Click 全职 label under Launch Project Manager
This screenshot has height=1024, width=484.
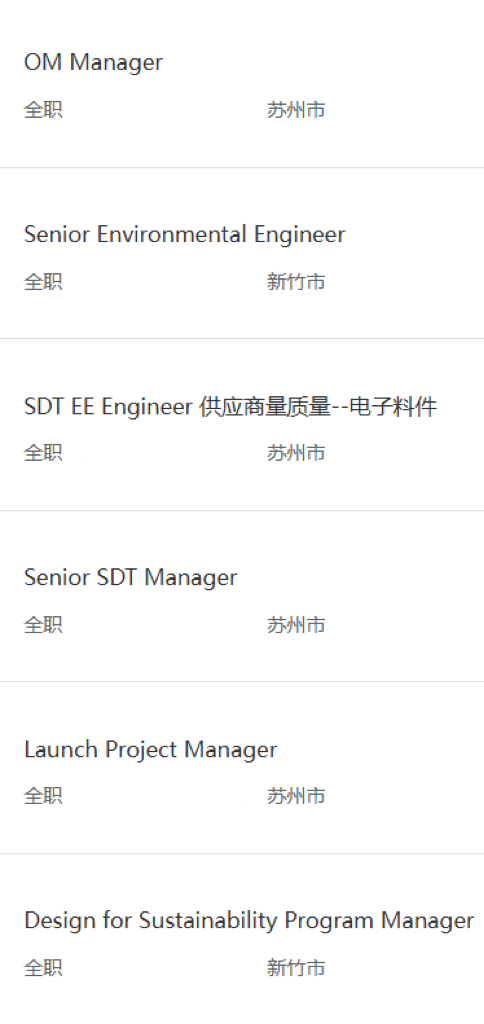tap(43, 796)
